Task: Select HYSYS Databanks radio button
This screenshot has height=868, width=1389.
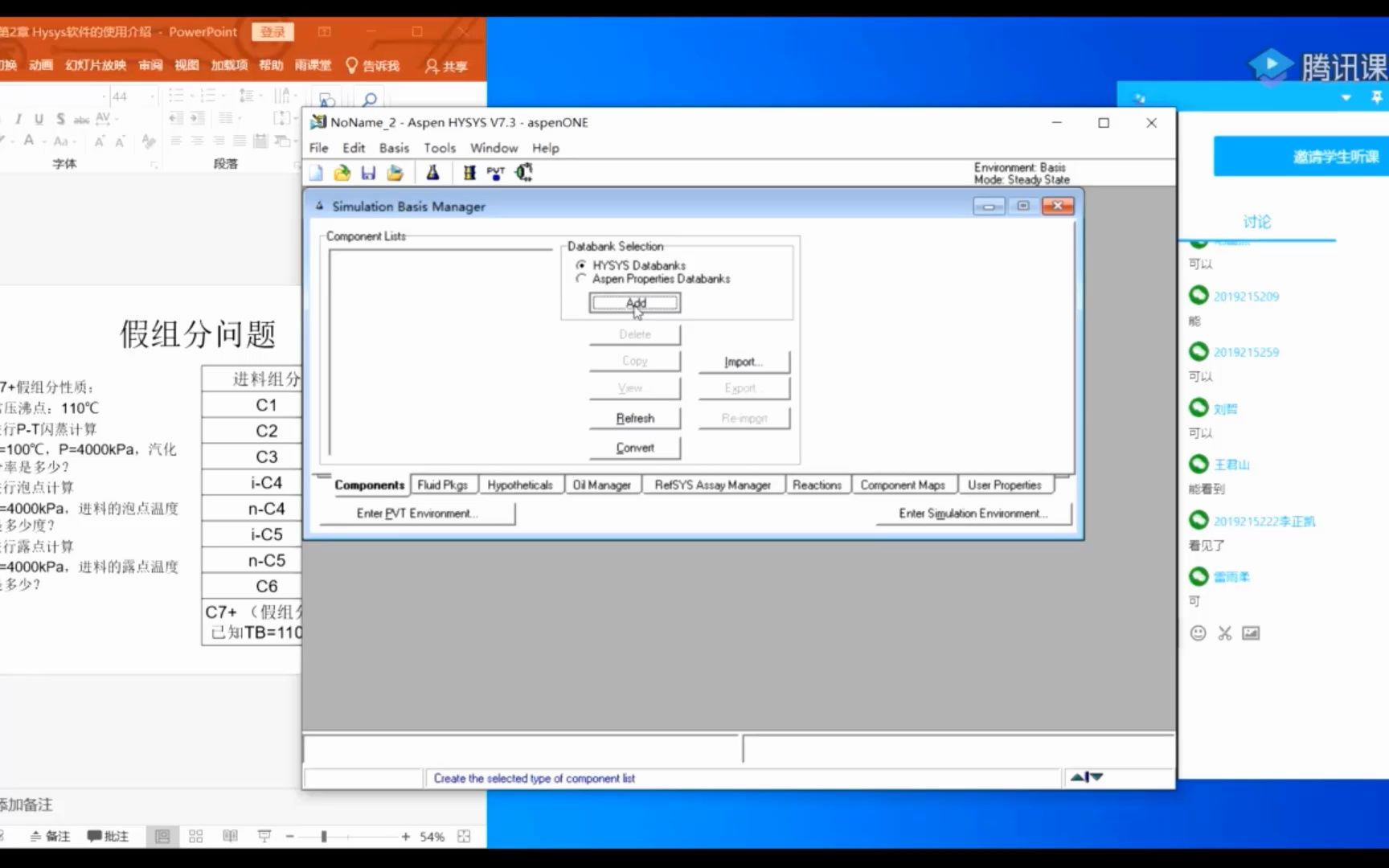Action: pos(581,265)
